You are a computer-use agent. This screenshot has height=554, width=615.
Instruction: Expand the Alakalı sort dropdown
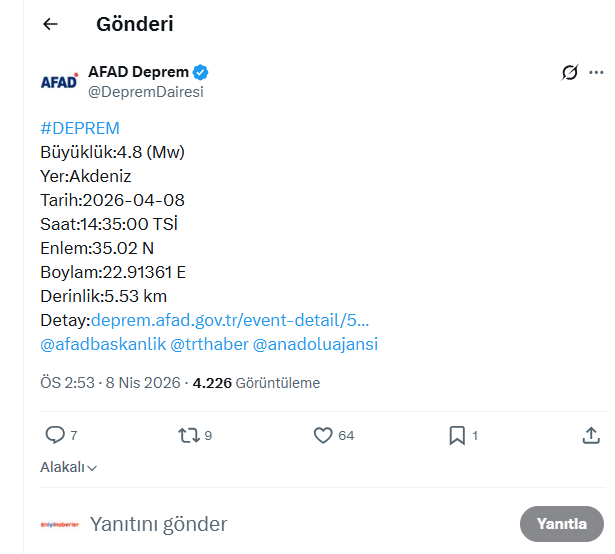tap(68, 467)
